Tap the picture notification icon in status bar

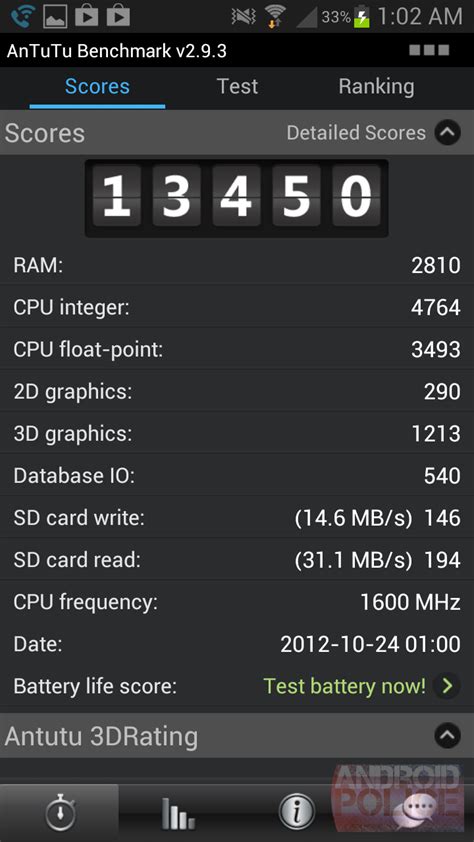click(55, 16)
